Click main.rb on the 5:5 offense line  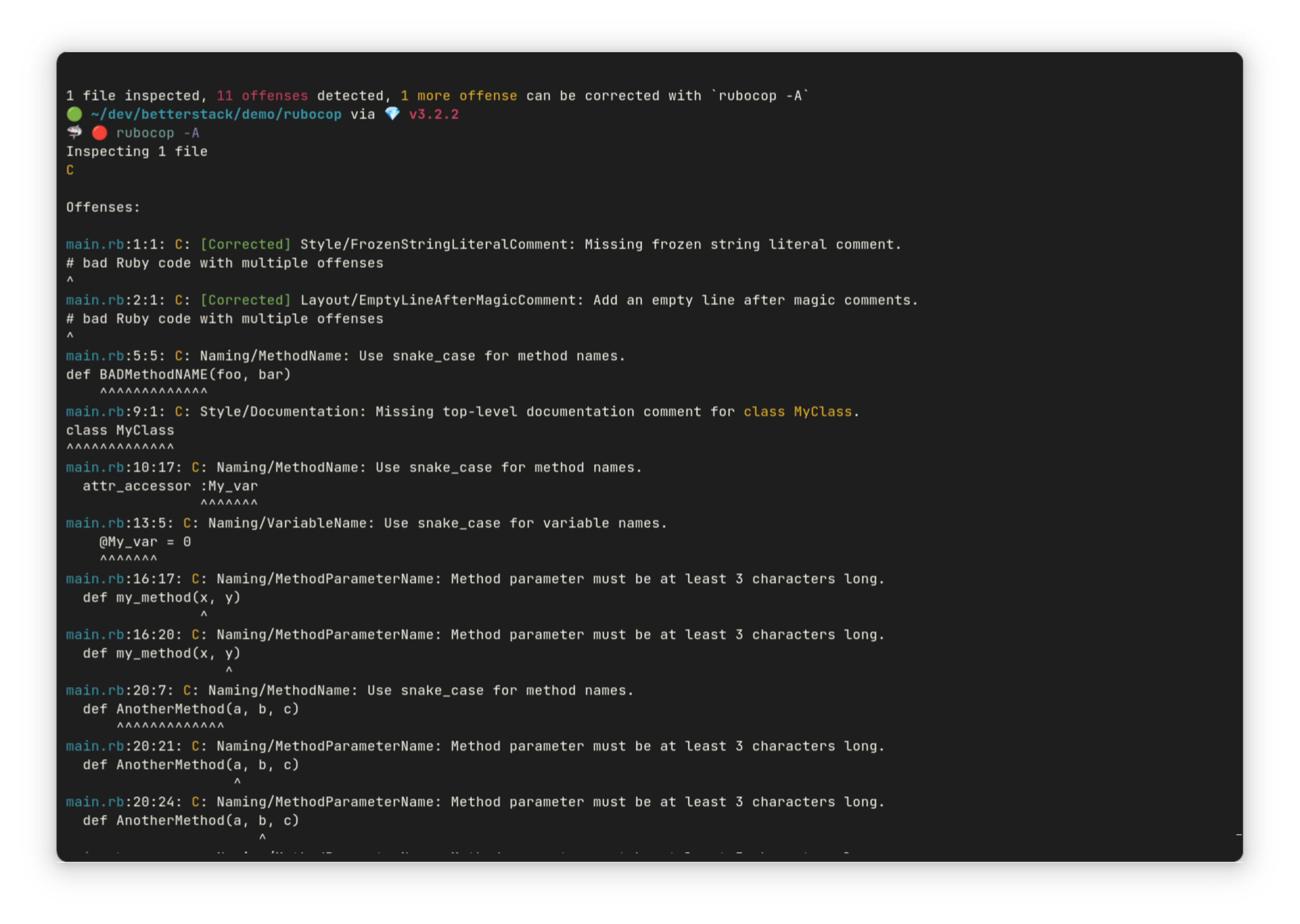pyautogui.click(x=95, y=356)
